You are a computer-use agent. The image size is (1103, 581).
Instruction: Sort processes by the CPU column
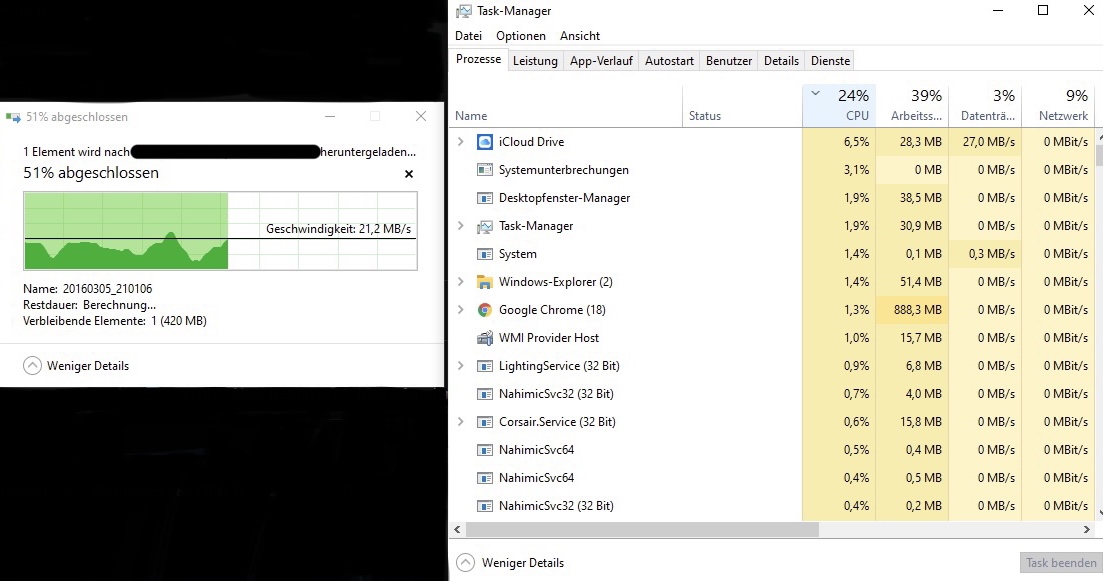[839, 106]
